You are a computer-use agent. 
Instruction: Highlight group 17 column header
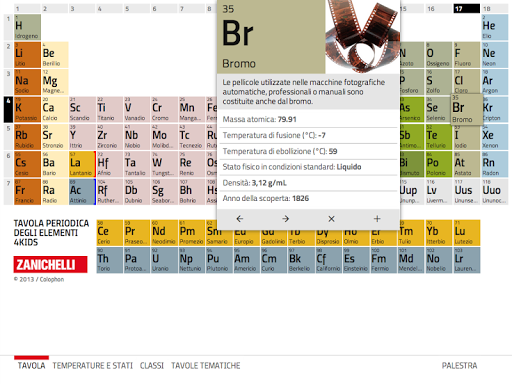click(x=466, y=8)
